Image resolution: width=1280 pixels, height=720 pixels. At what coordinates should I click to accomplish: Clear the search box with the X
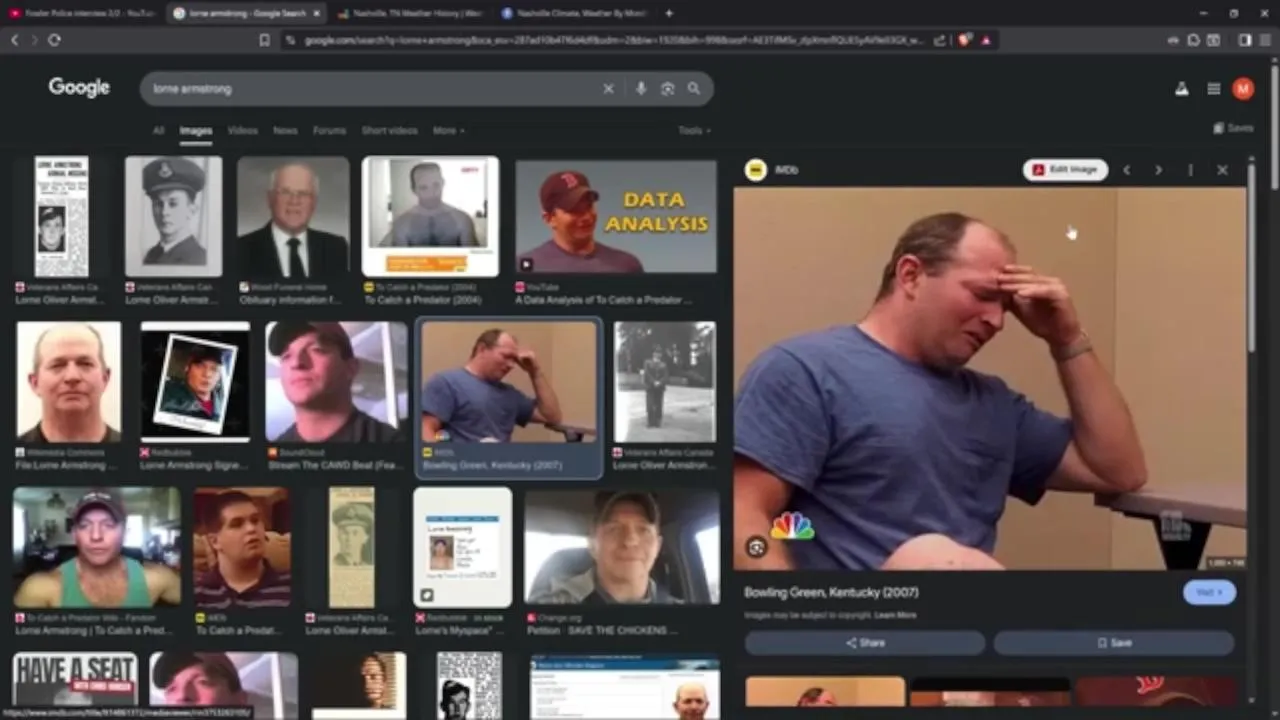608,89
